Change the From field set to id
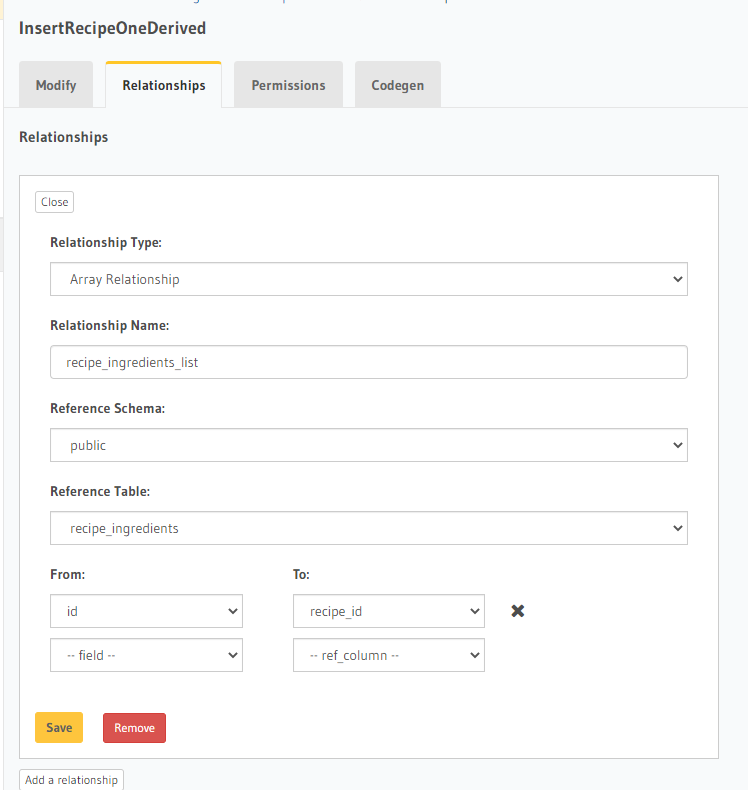The height and width of the screenshot is (790, 748). 147,611
